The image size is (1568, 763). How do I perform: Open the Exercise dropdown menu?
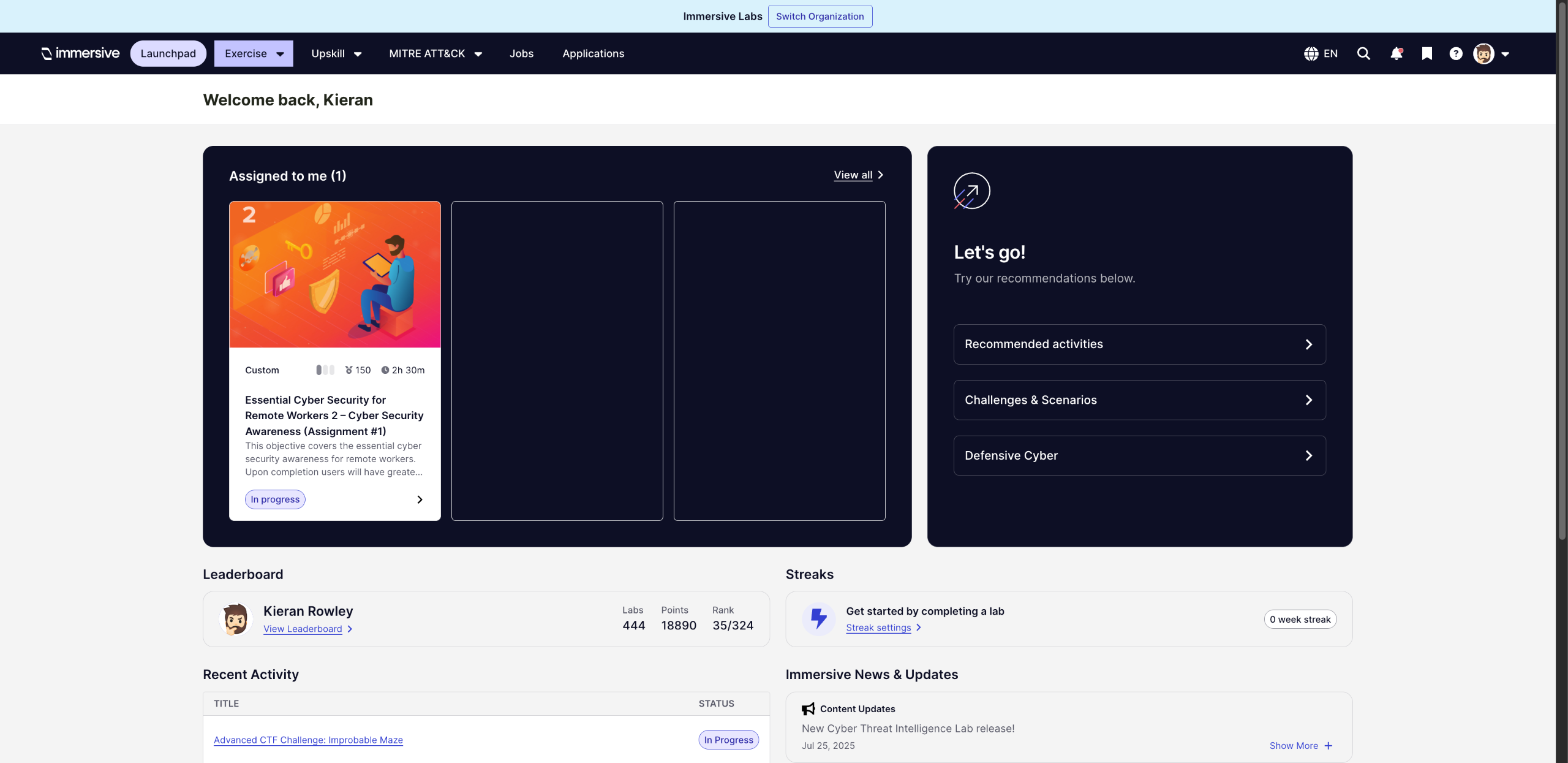(254, 54)
